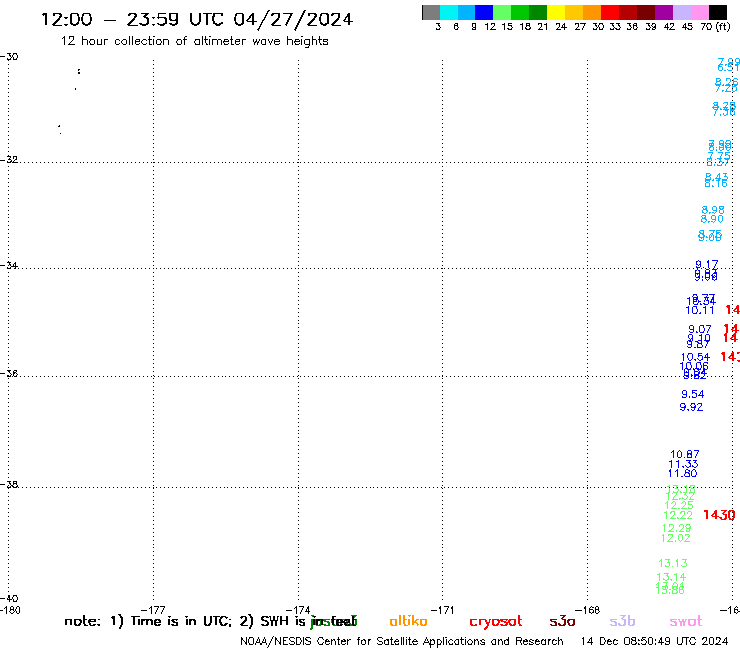Click the '33' color scale label
The width and height of the screenshot is (740, 650).
[614, 27]
